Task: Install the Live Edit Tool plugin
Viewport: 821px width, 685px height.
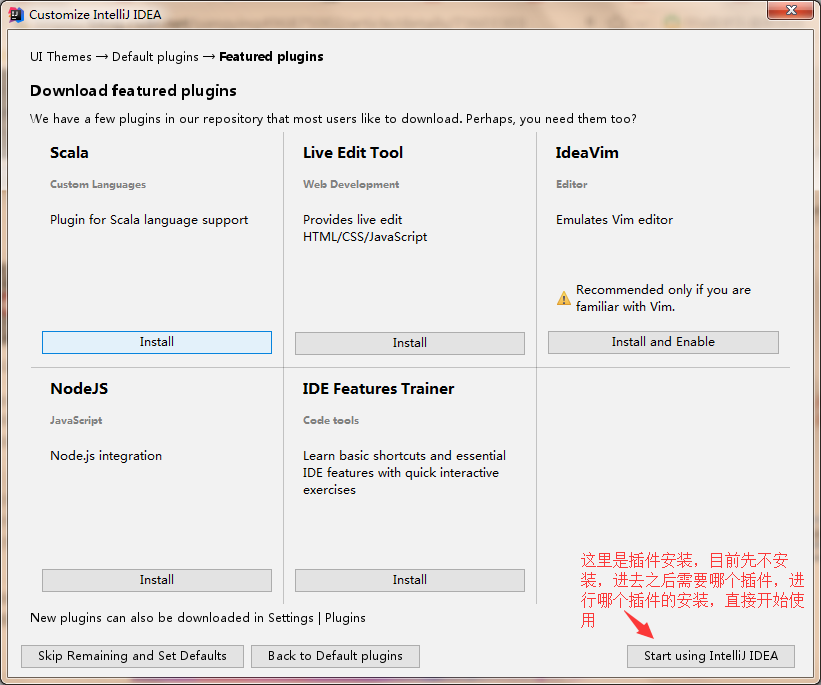Action: [x=409, y=343]
